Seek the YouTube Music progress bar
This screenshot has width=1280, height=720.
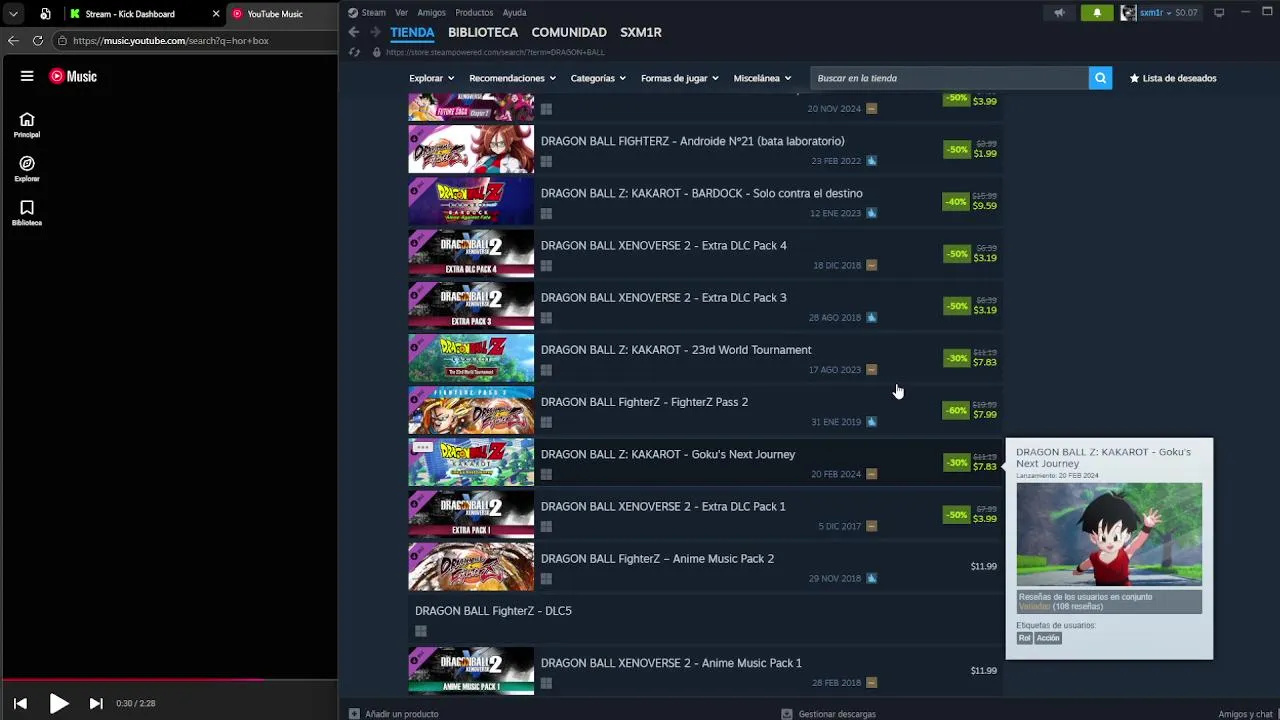tap(169, 680)
